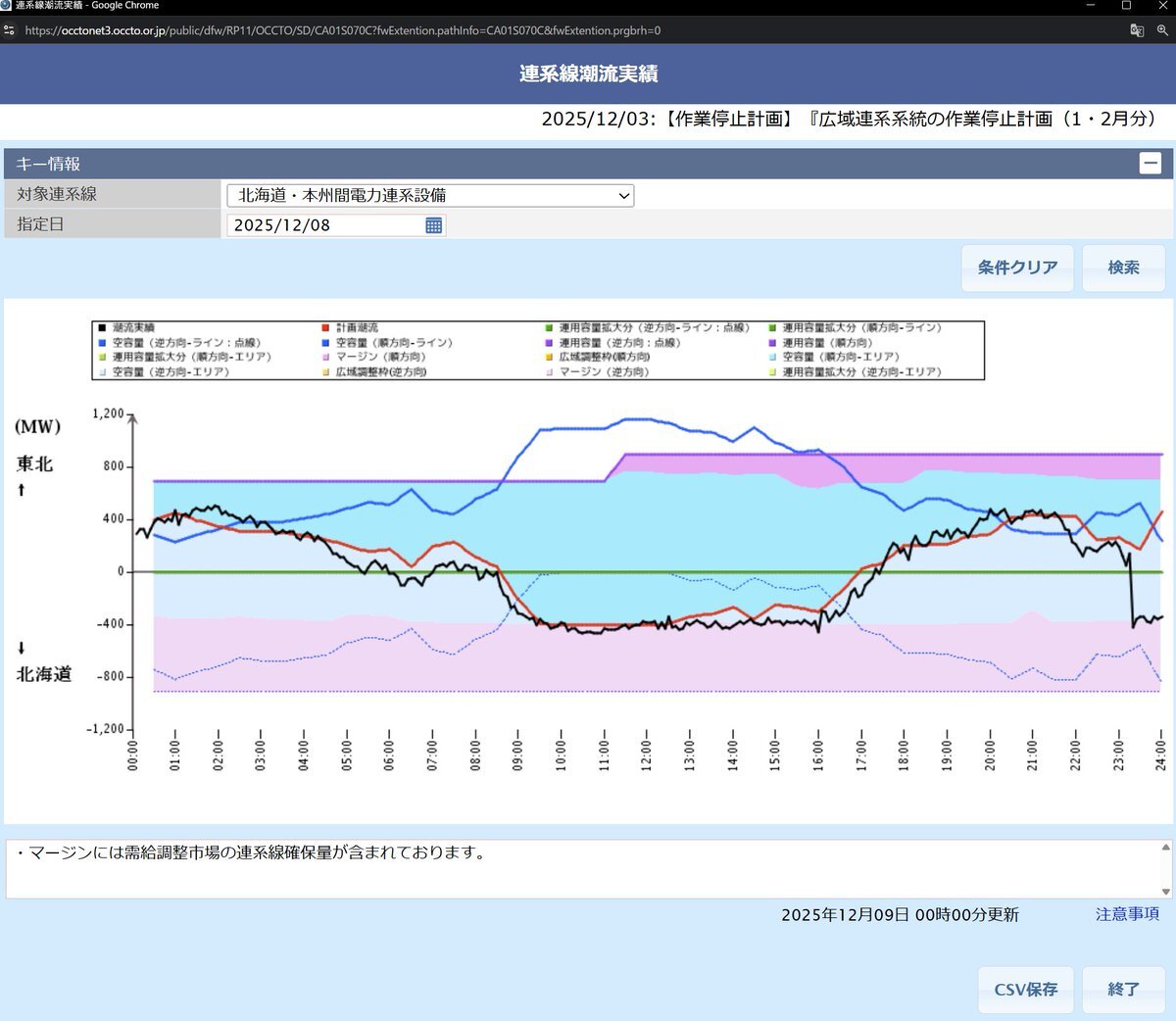The height and width of the screenshot is (1021, 1176).
Task: Click the blue 空容量（順方向-ライン） legend swatch
Action: [x=325, y=343]
